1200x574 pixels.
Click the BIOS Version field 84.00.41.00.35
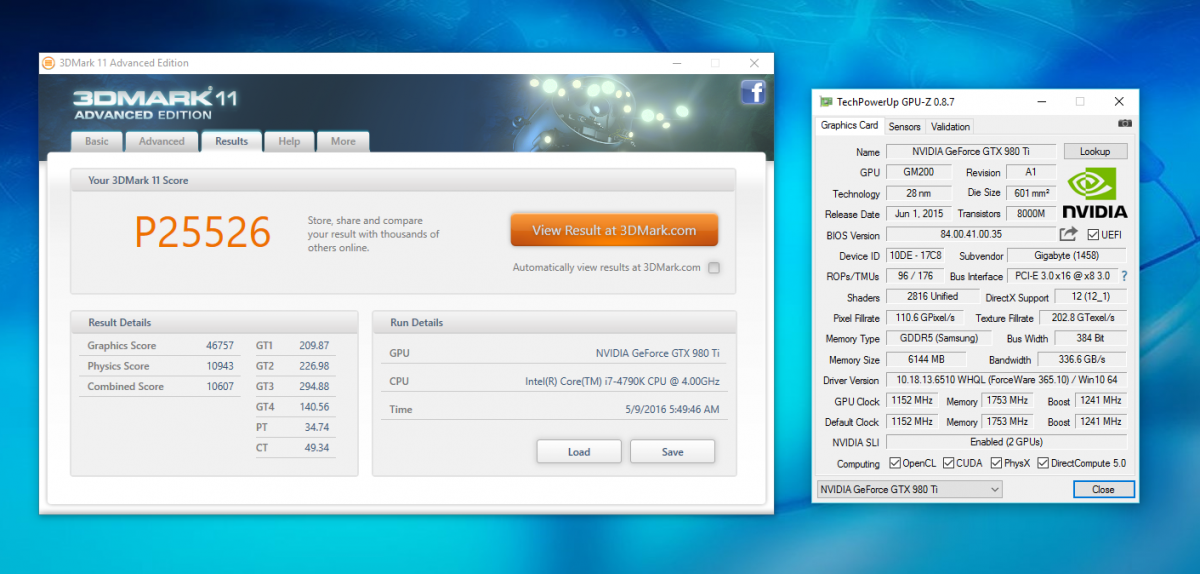[x=970, y=235]
